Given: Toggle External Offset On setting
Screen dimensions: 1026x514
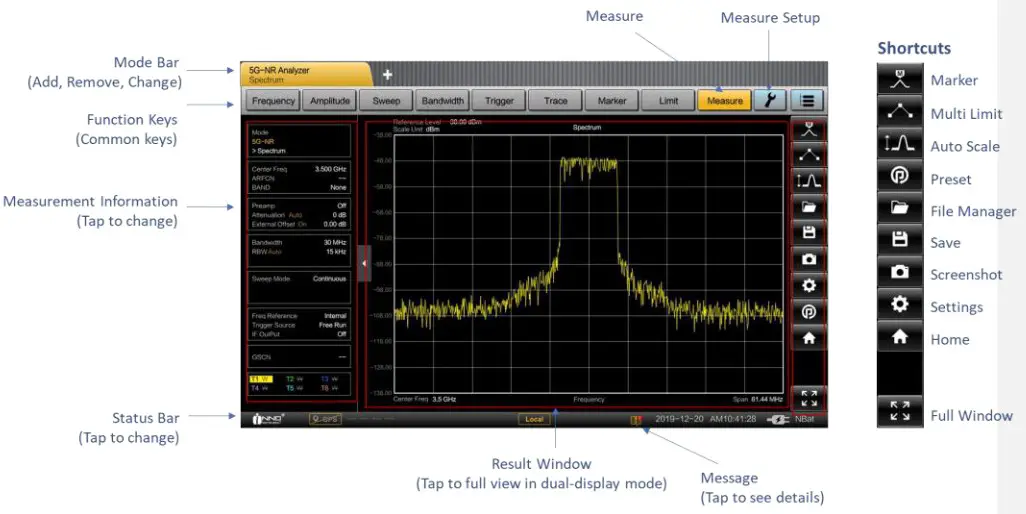Looking at the screenshot, I should click(299, 224).
